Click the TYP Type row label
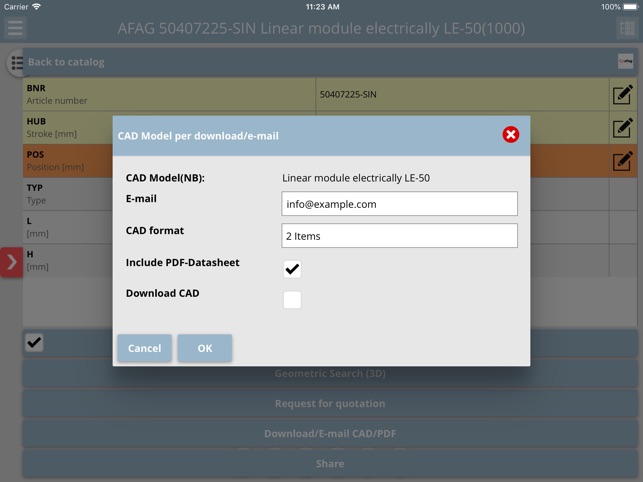 point(36,194)
